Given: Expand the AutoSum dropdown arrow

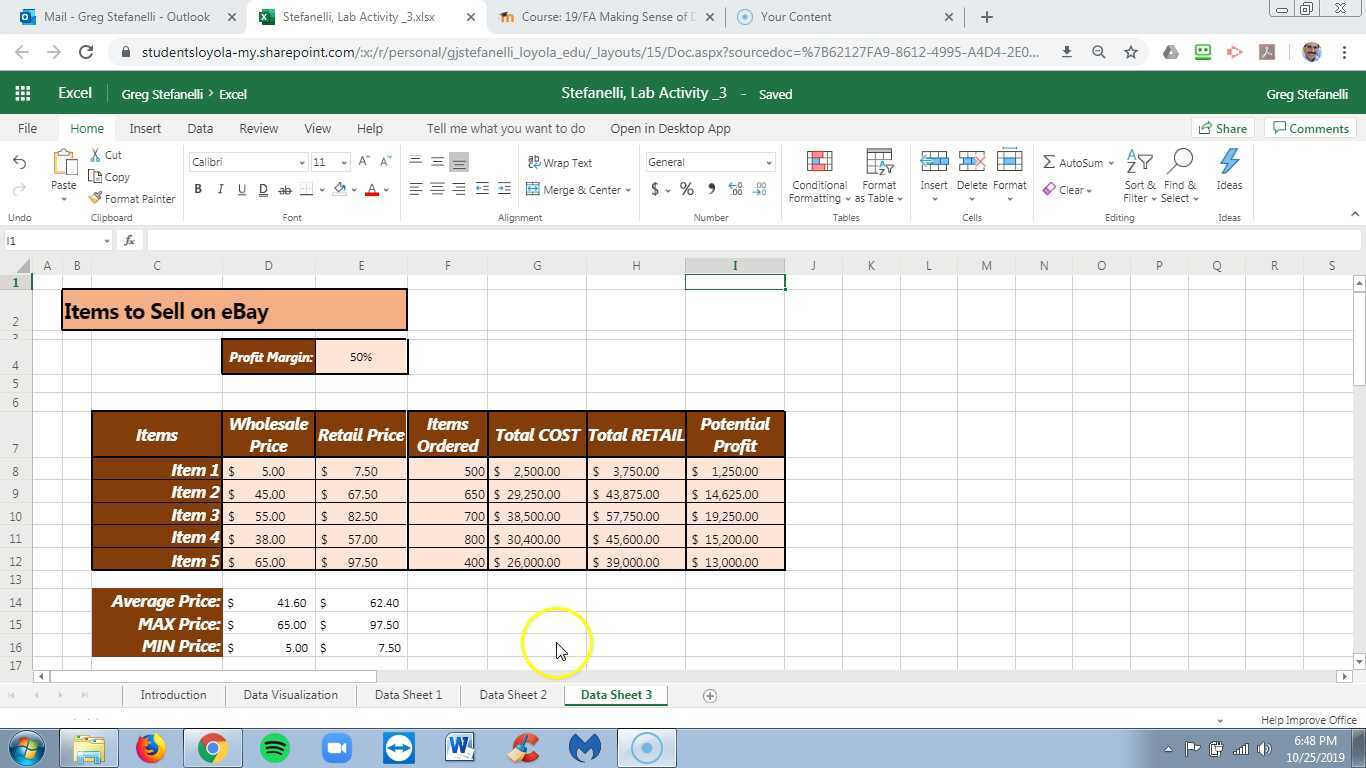Looking at the screenshot, I should 1110,163.
